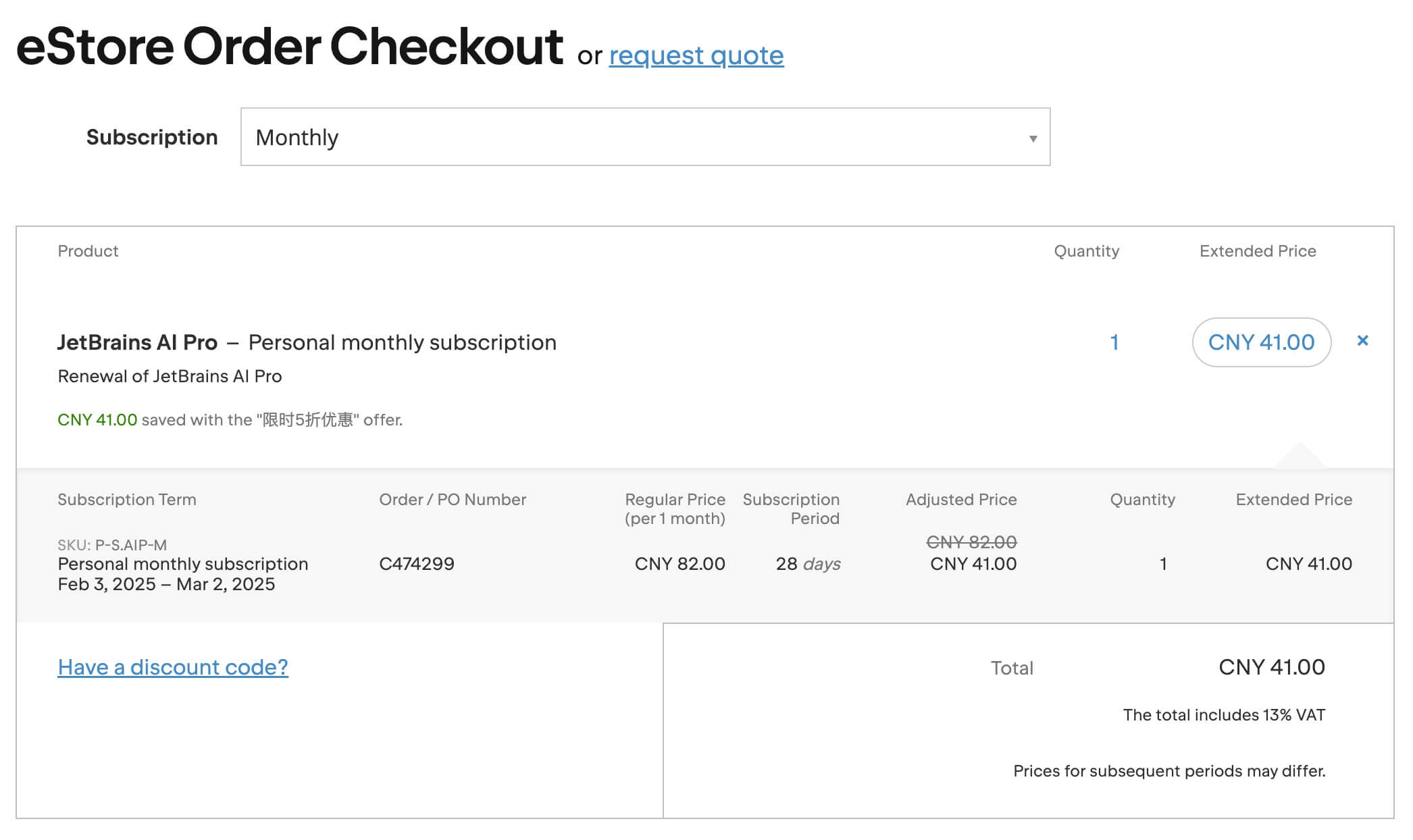The height and width of the screenshot is (840, 1413).
Task: Click the adjusted price CNY 41.00 below strikethrough
Action: pyautogui.click(x=973, y=564)
